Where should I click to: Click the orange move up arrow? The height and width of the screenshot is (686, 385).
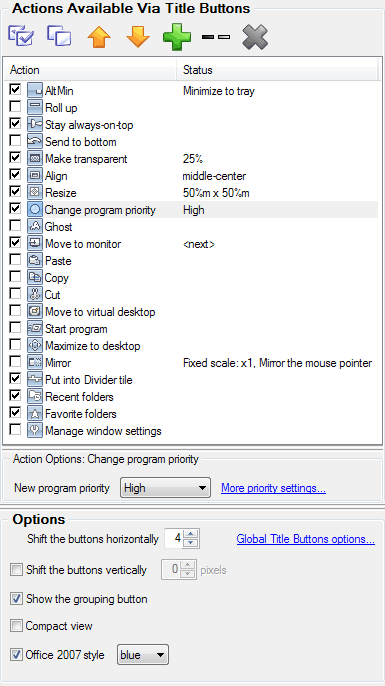tap(99, 37)
